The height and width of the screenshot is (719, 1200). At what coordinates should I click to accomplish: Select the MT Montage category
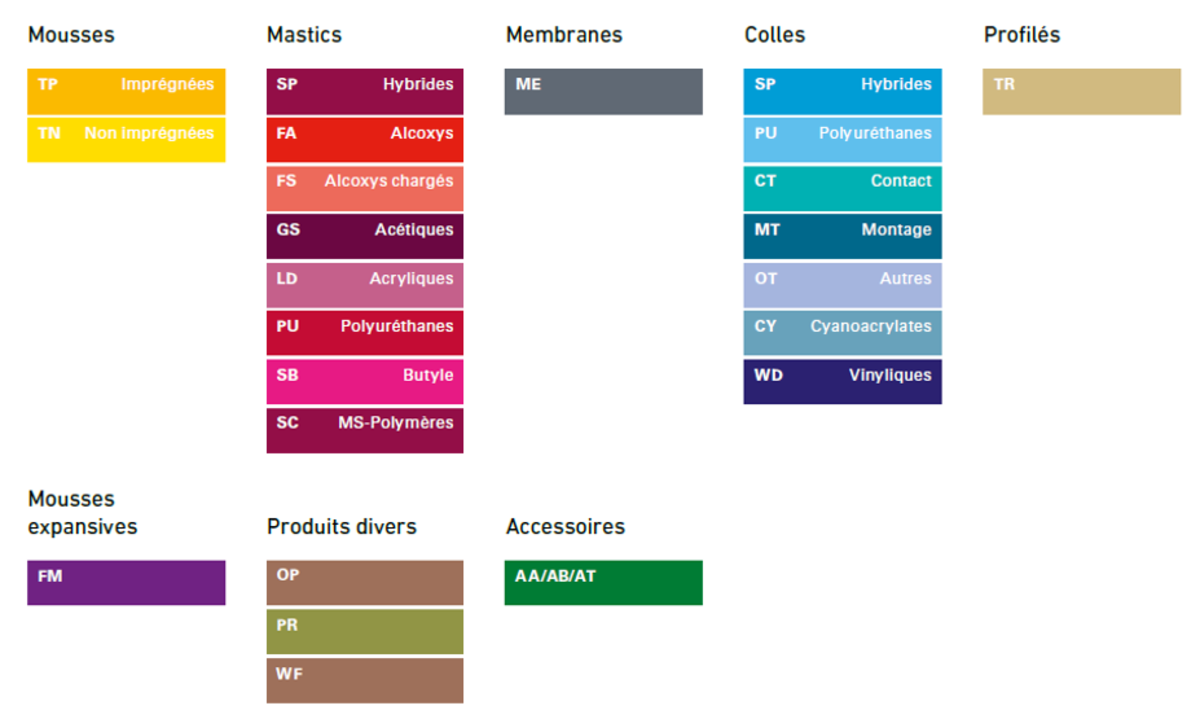(842, 237)
